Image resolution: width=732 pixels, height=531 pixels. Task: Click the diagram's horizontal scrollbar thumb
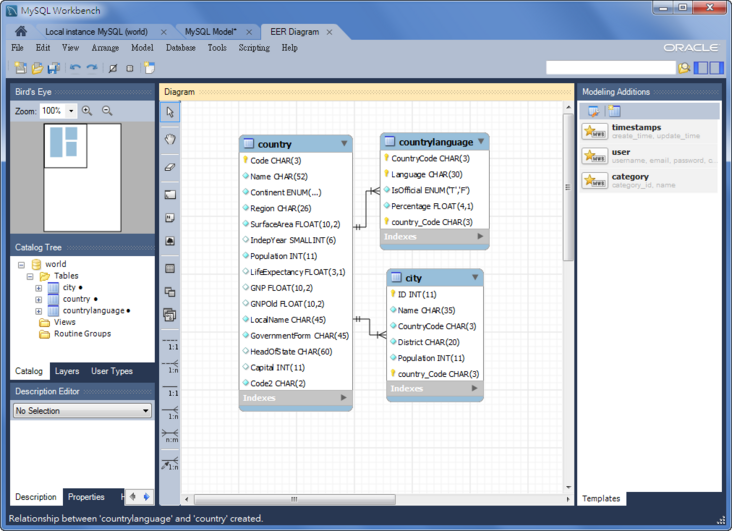[x=294, y=499]
